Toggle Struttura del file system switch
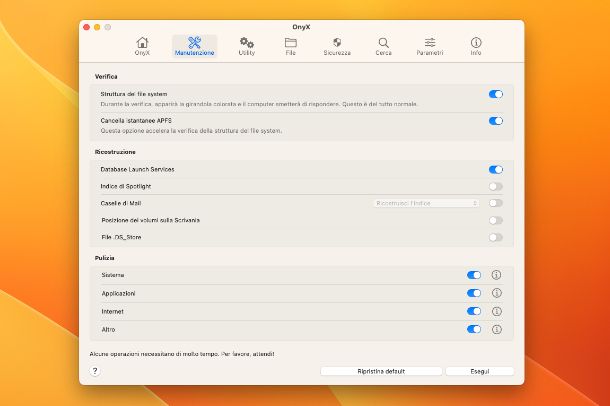Image resolution: width=610 pixels, height=406 pixels. coord(496,94)
